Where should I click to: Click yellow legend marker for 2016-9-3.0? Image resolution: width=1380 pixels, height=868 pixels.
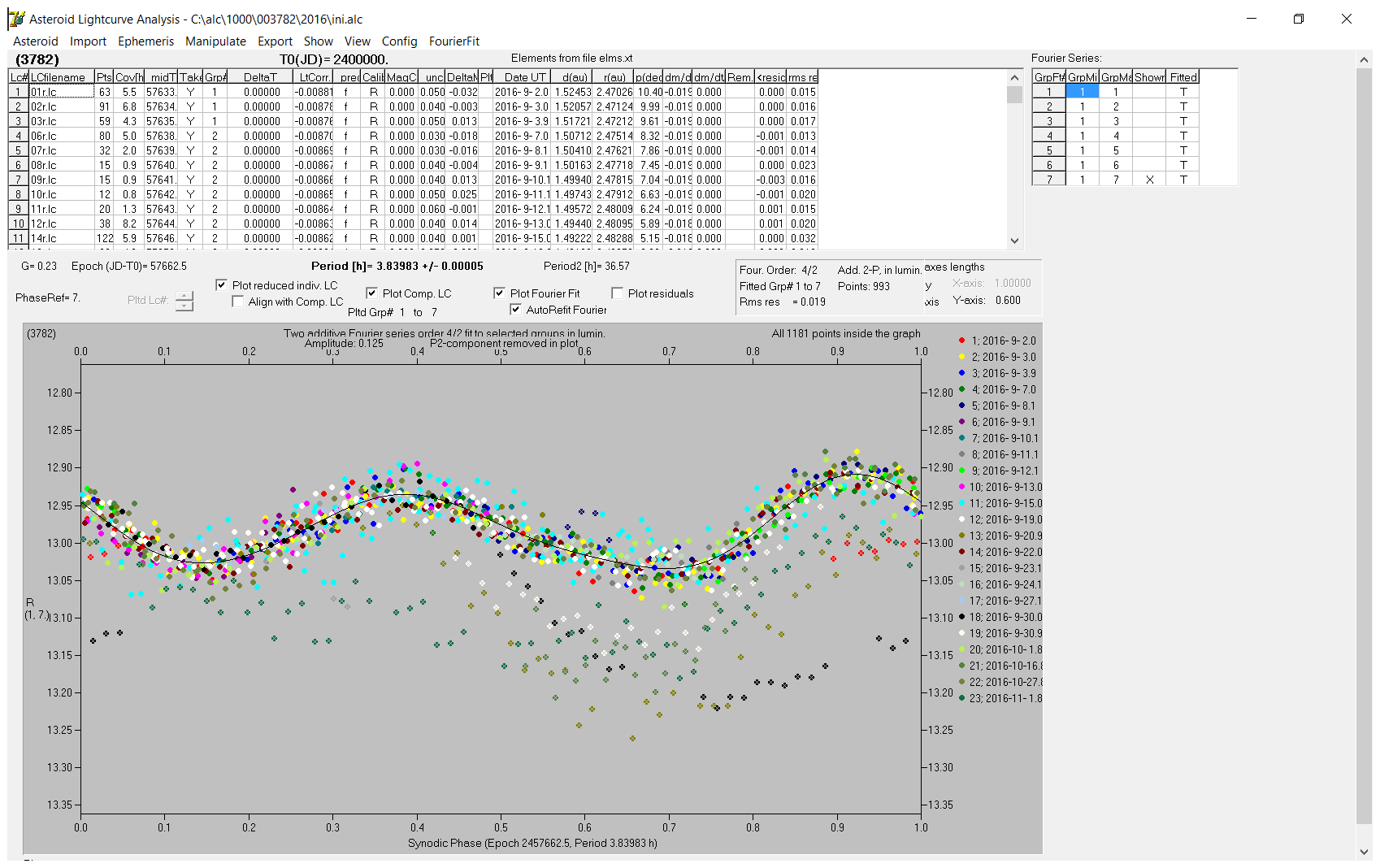coord(962,357)
